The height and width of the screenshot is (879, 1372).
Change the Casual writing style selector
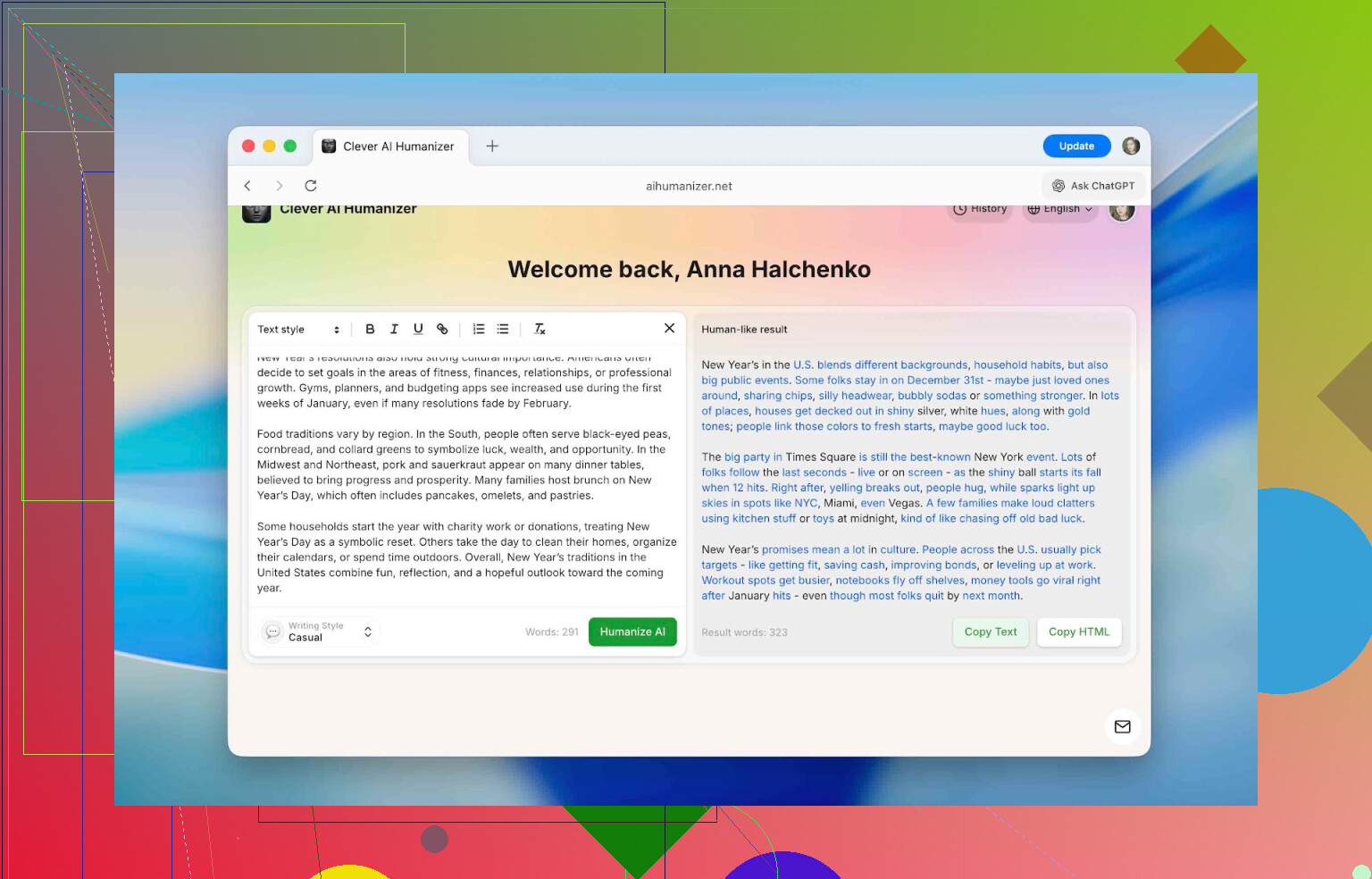tap(321, 632)
